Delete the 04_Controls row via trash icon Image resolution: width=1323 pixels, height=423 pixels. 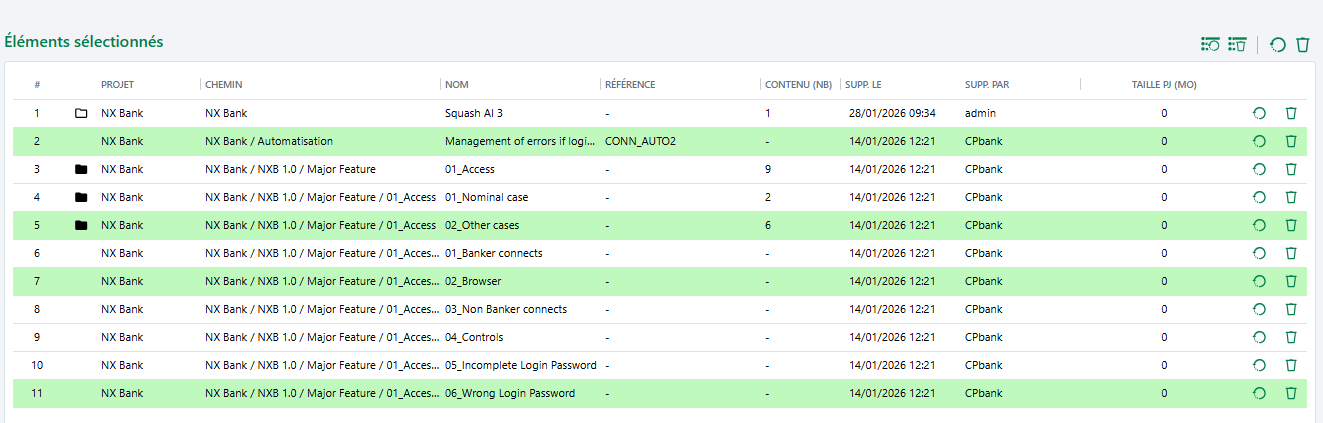1291,337
